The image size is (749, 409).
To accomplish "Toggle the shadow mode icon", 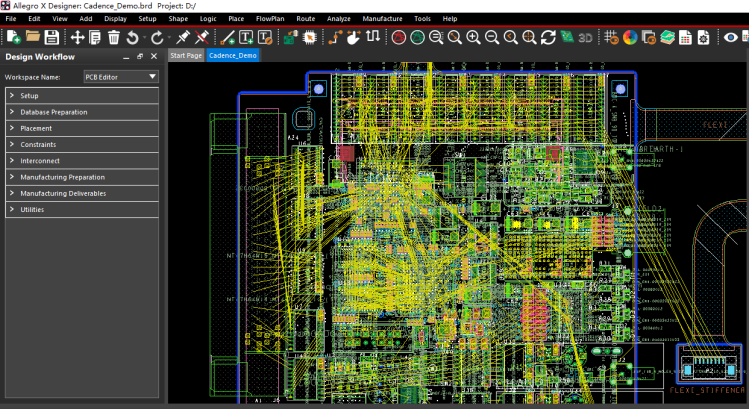I will point(649,37).
